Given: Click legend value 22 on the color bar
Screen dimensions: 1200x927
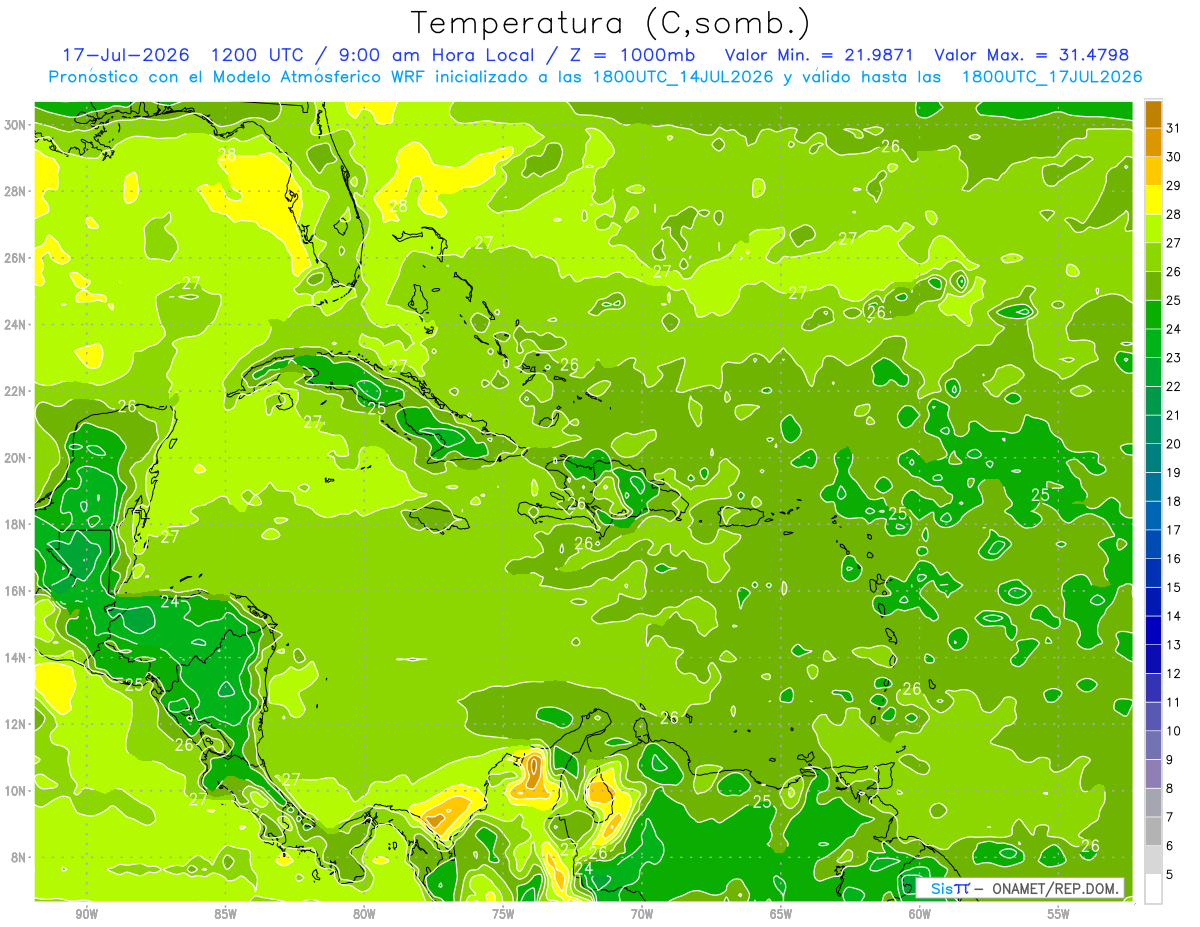Looking at the screenshot, I should click(1173, 386).
